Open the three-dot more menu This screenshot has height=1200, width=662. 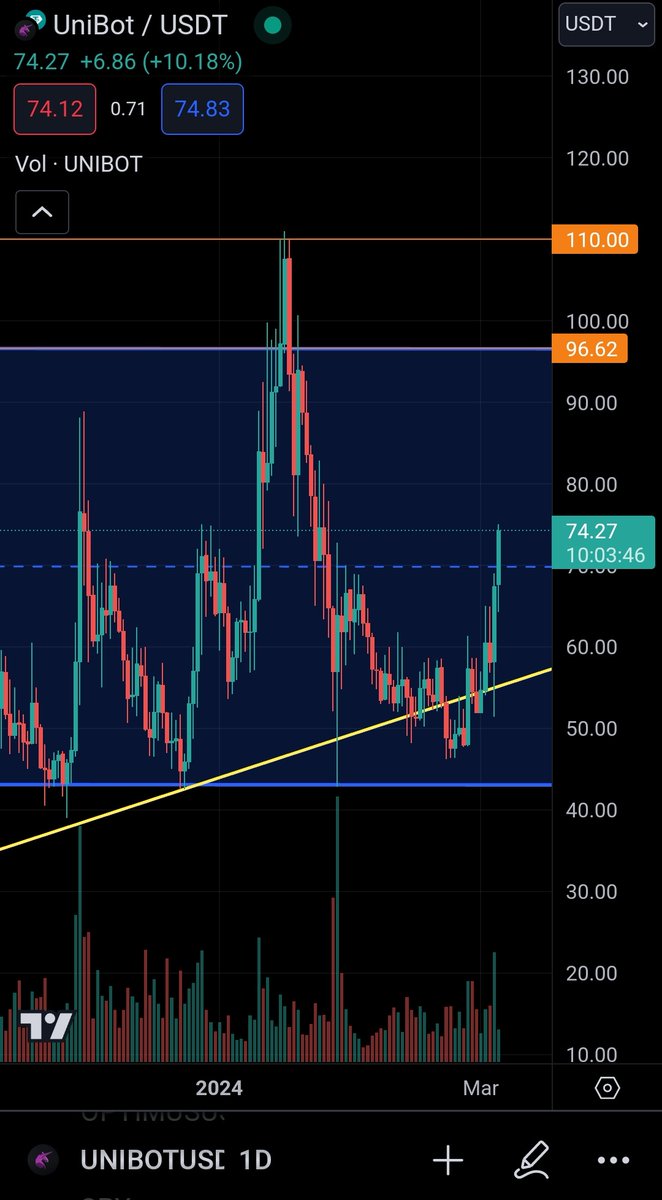(613, 1161)
